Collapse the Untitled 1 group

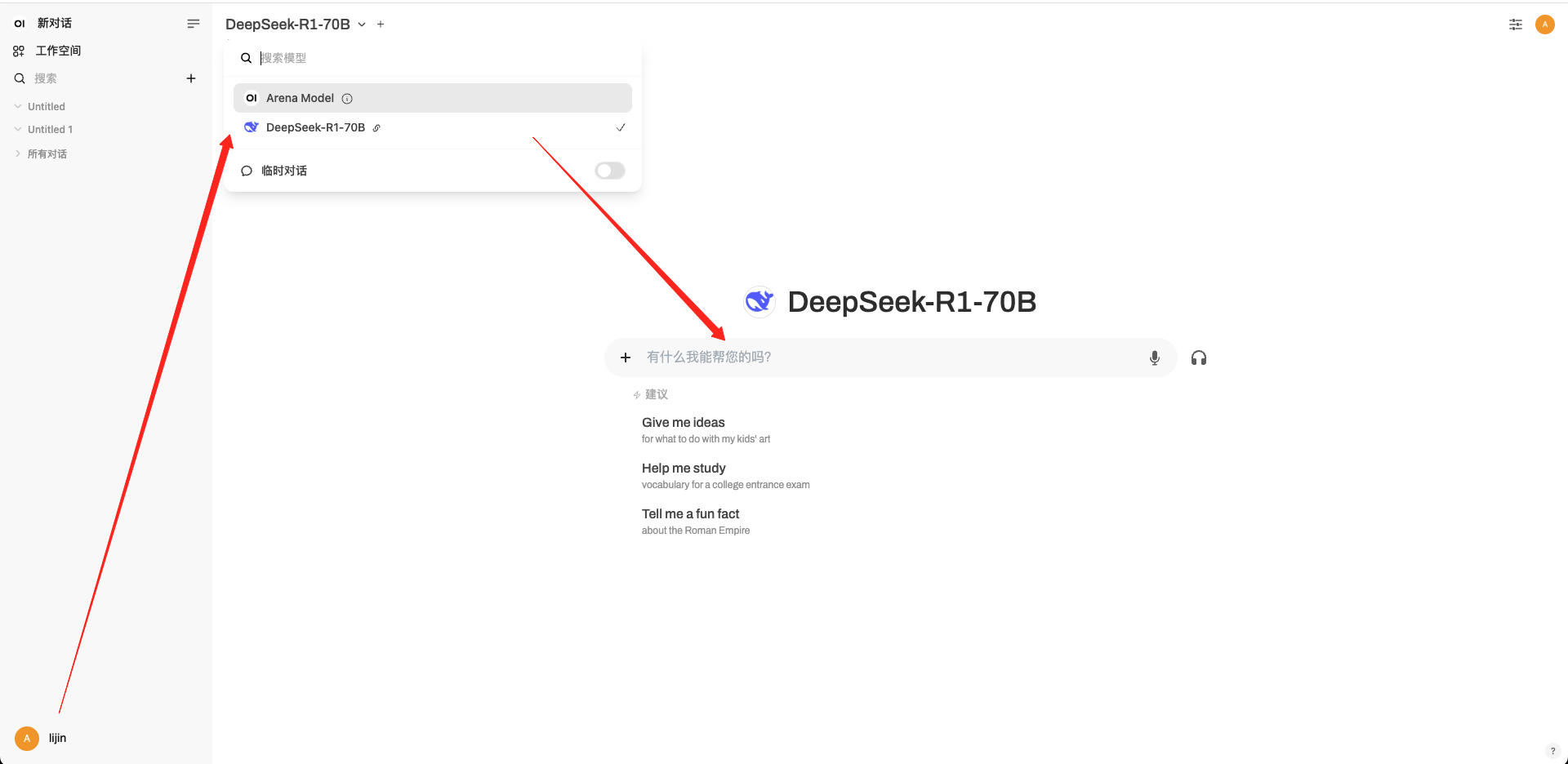[x=18, y=129]
